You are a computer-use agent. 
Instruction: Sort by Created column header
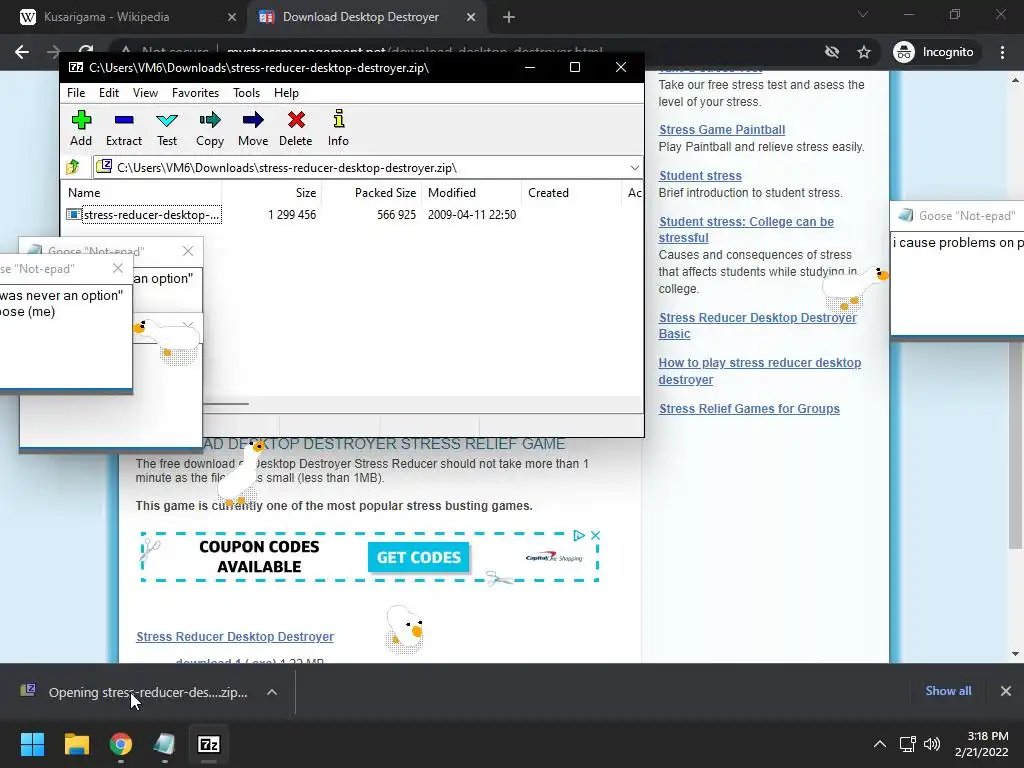[x=571, y=193]
